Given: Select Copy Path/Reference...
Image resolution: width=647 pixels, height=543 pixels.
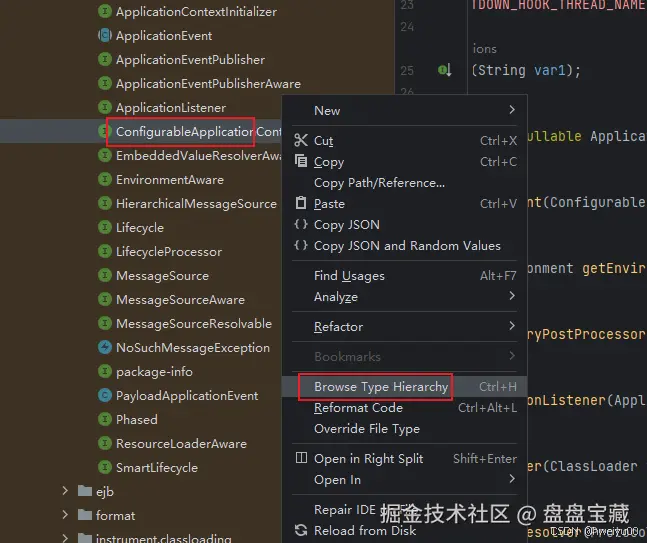Looking at the screenshot, I should 404,183.
